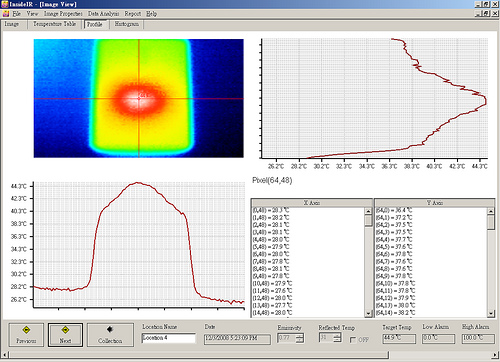Decrease the Emissivity value with down arrow
The height and width of the screenshot is (362, 500).
point(300,341)
